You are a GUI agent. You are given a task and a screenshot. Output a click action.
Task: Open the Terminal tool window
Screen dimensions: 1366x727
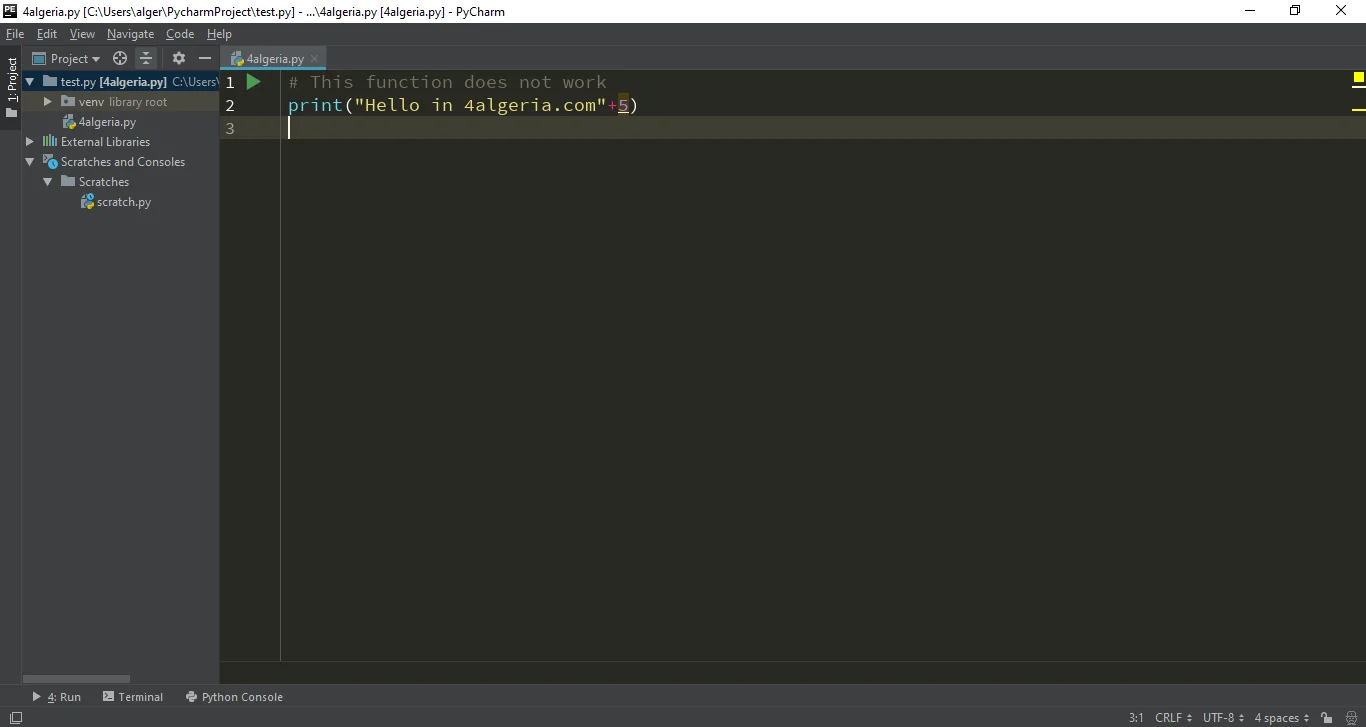pos(133,697)
